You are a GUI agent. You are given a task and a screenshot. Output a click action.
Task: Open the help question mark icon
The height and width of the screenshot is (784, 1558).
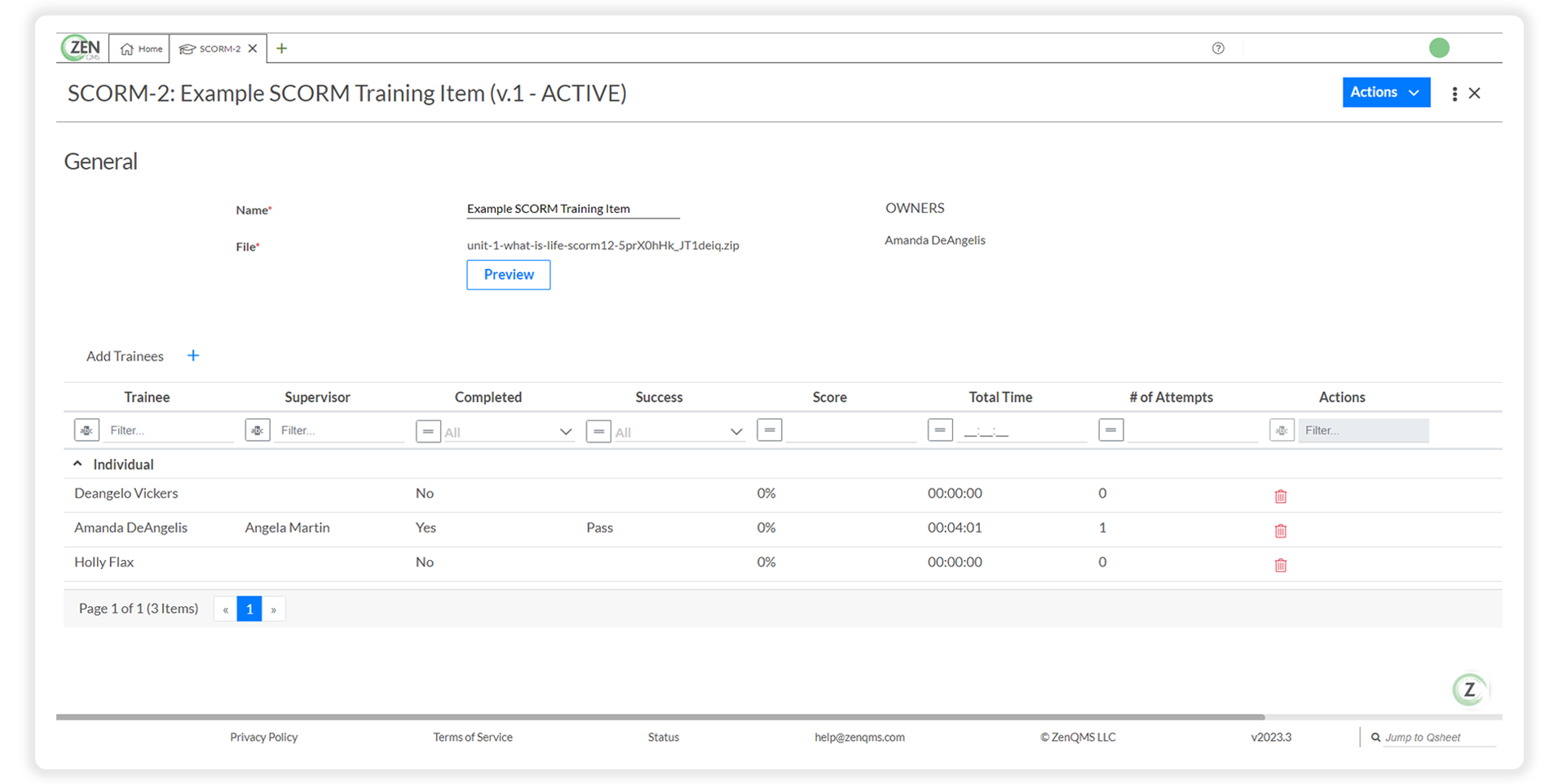point(1218,48)
